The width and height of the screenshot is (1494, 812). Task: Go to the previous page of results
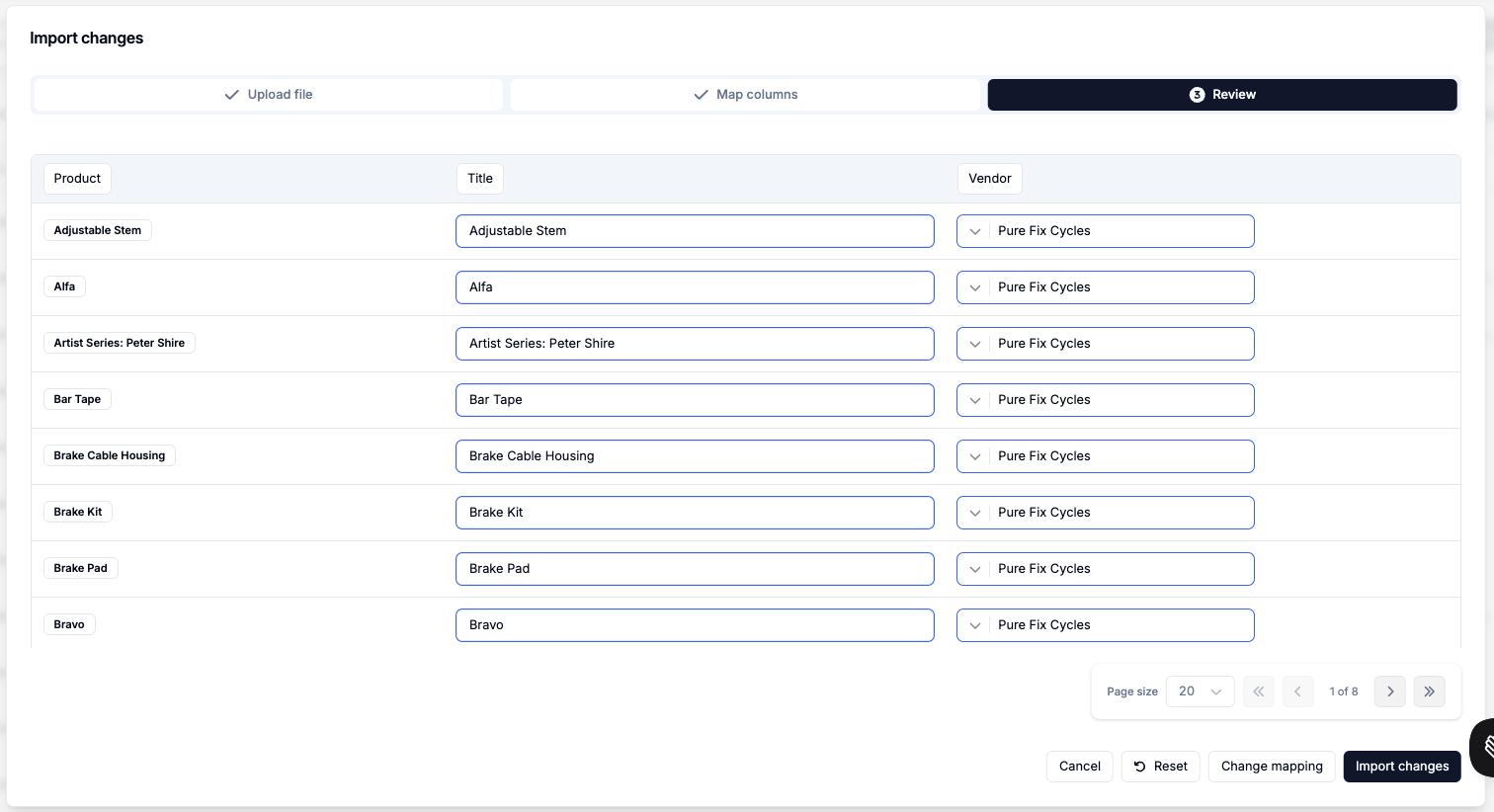[1297, 691]
